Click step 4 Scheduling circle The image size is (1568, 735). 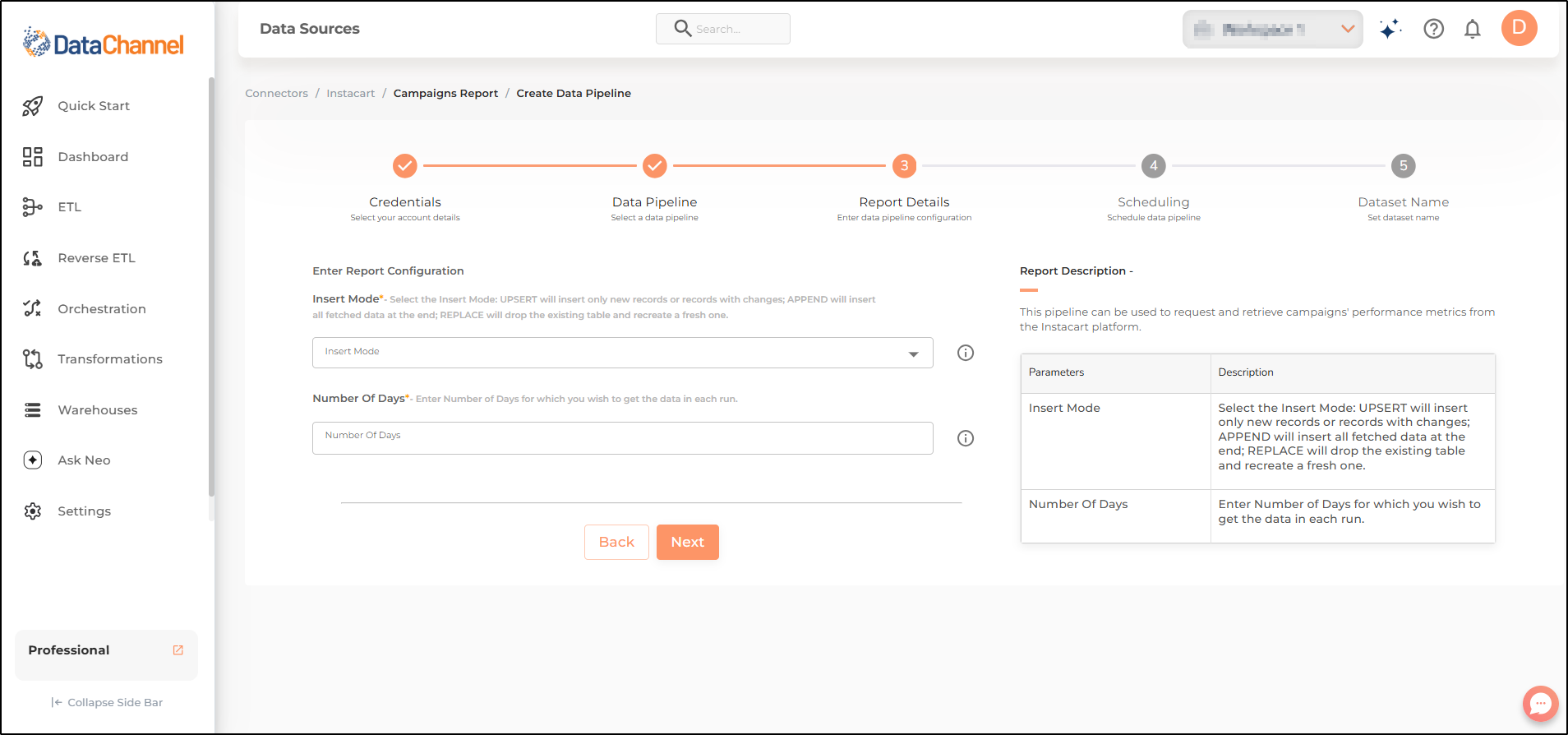pyautogui.click(x=1154, y=166)
